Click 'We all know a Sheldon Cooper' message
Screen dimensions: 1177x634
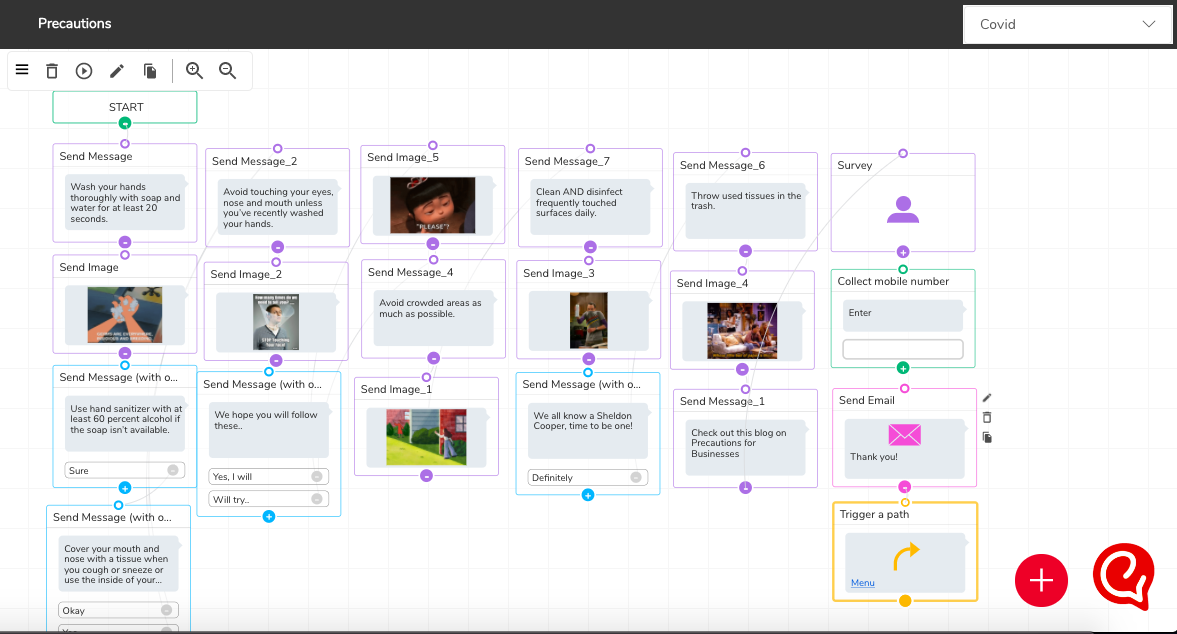583,421
